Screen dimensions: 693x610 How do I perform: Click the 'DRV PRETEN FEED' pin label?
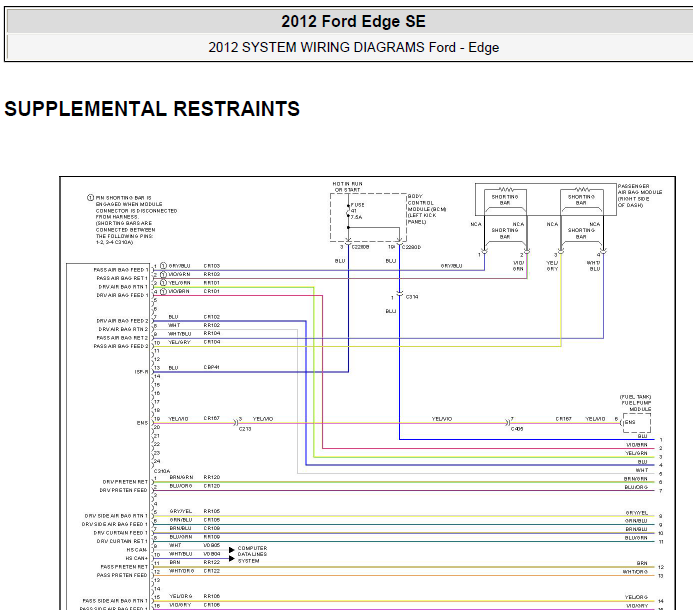click(123, 490)
